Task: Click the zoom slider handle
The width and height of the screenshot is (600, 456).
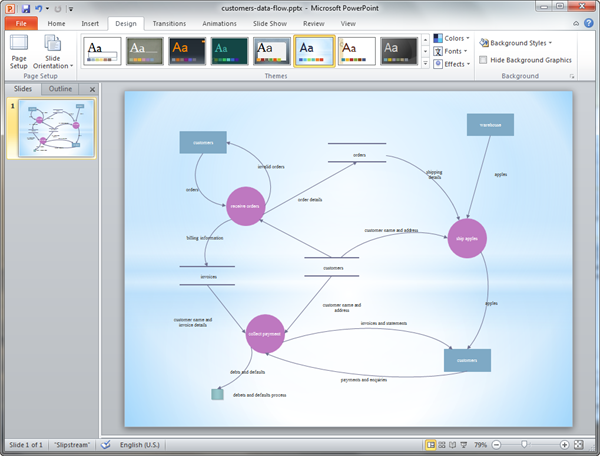Action: point(524,444)
